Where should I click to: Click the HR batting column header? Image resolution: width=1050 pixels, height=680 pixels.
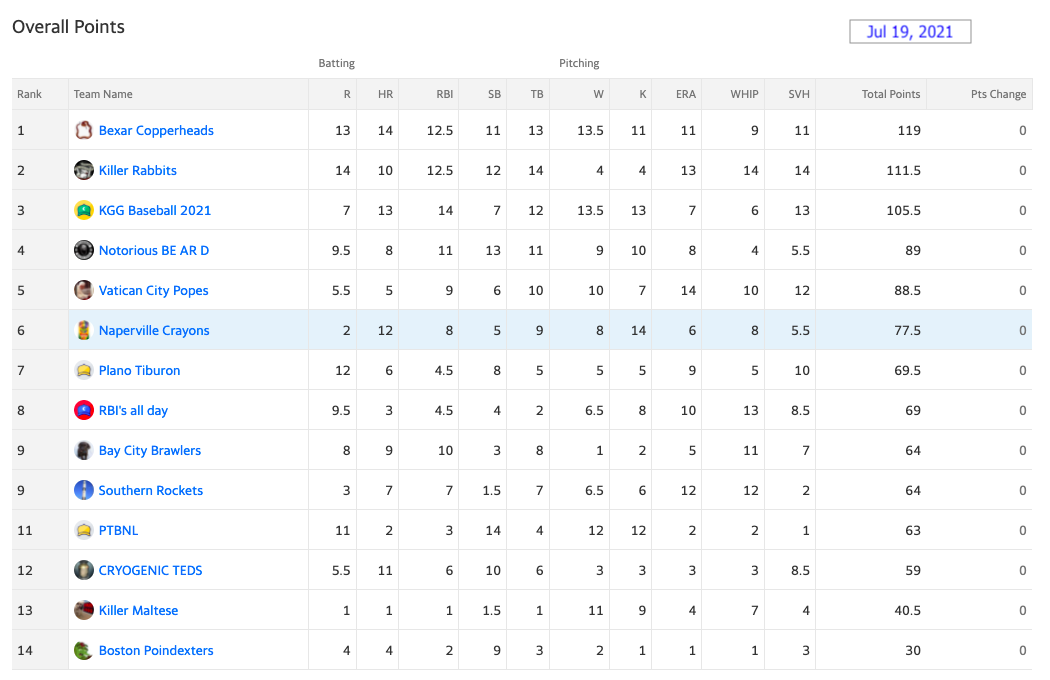pyautogui.click(x=385, y=94)
